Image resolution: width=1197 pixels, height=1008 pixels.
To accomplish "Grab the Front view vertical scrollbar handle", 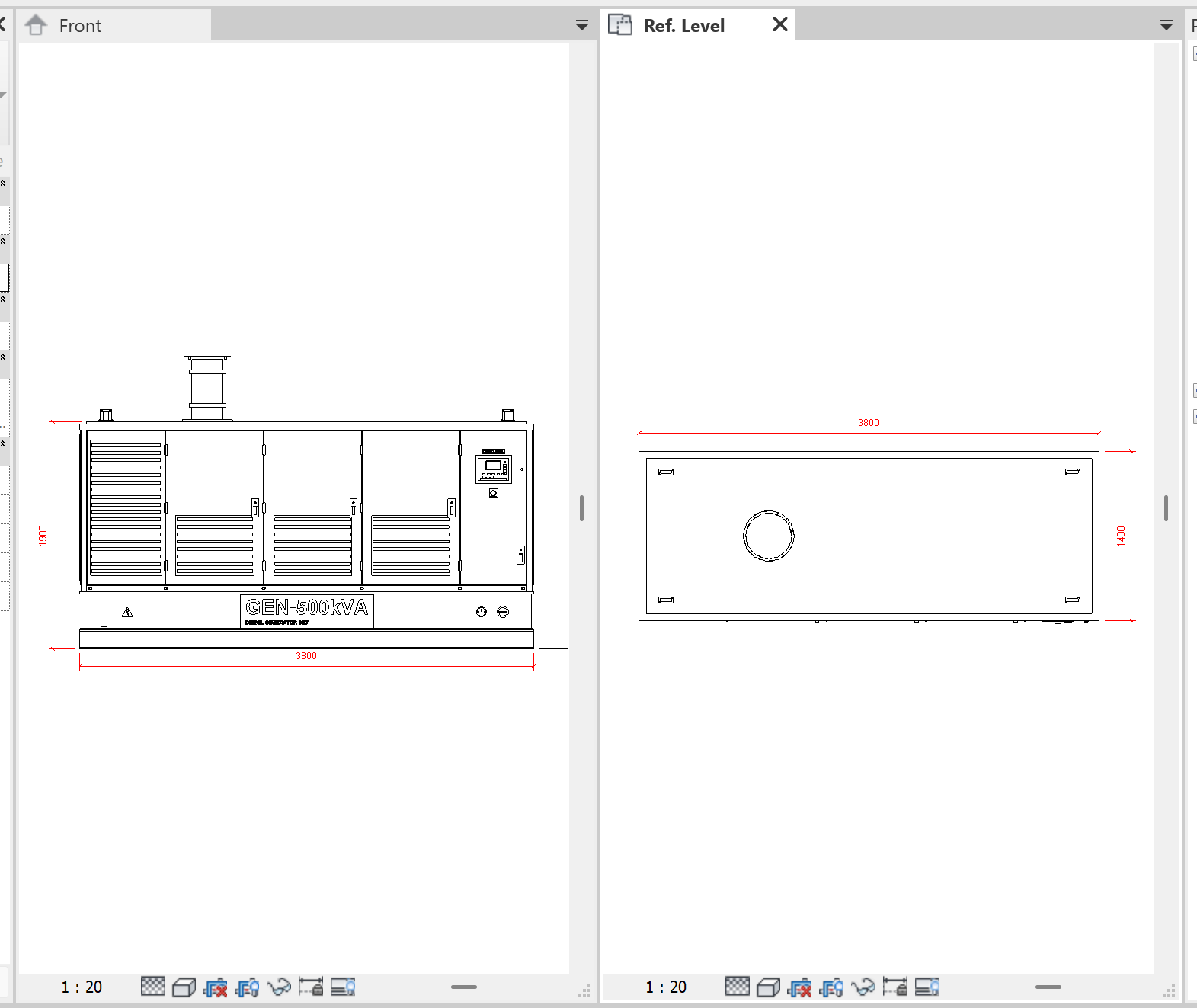I will pyautogui.click(x=581, y=508).
